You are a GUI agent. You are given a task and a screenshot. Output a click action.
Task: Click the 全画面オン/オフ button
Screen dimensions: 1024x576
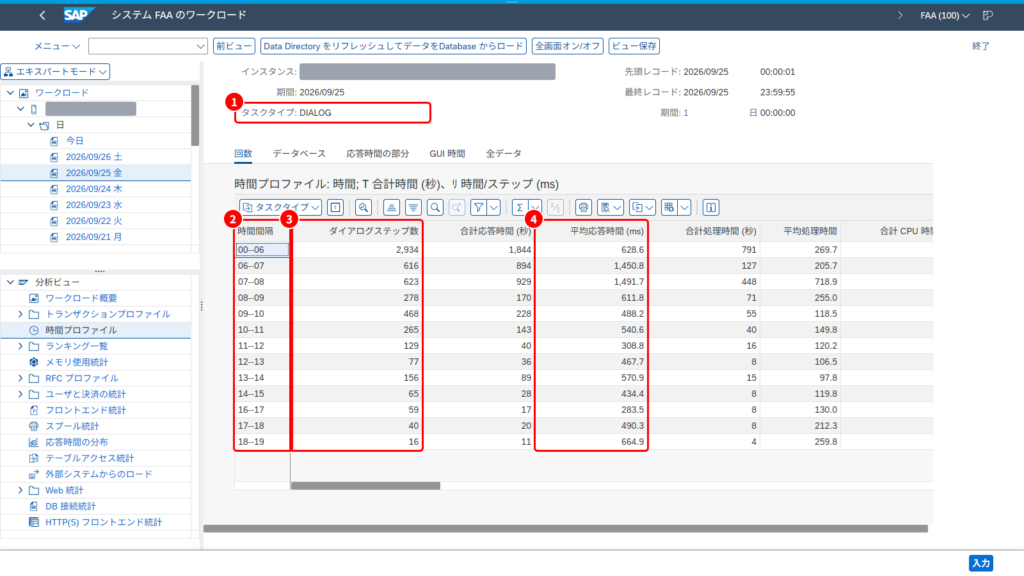pos(568,46)
